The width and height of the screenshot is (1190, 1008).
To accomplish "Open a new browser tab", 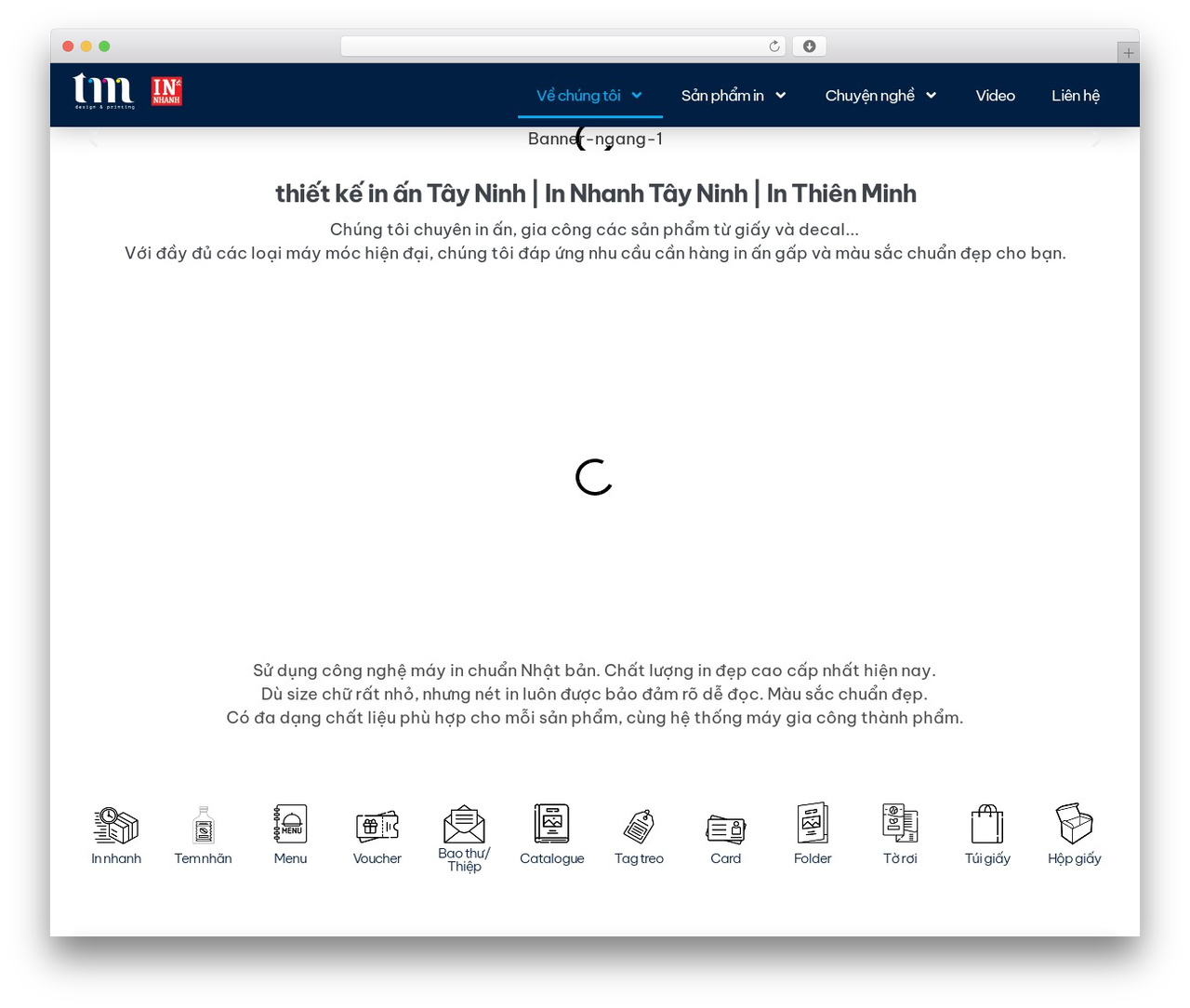I will tap(1128, 53).
